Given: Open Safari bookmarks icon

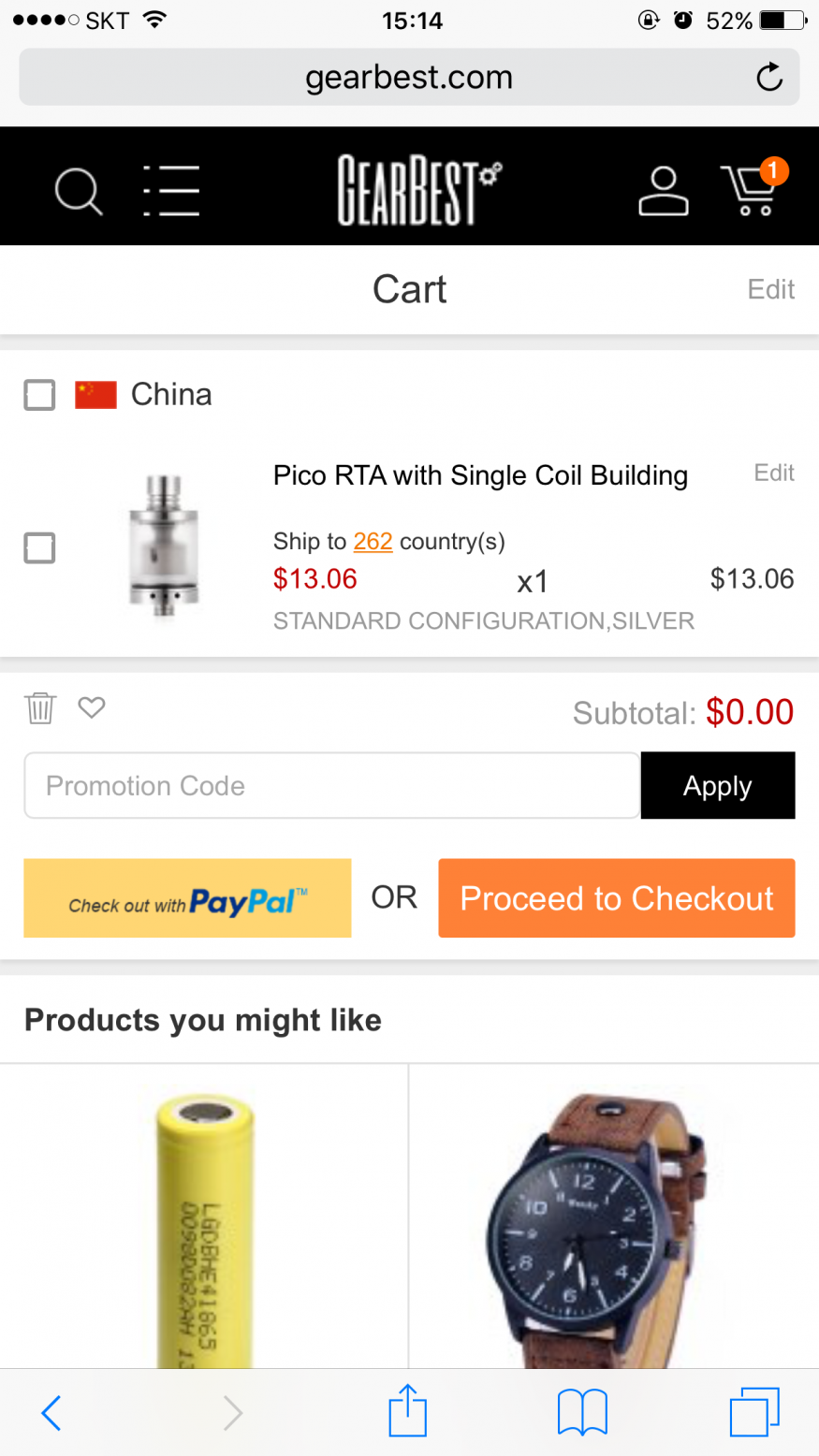Looking at the screenshot, I should tap(582, 1411).
